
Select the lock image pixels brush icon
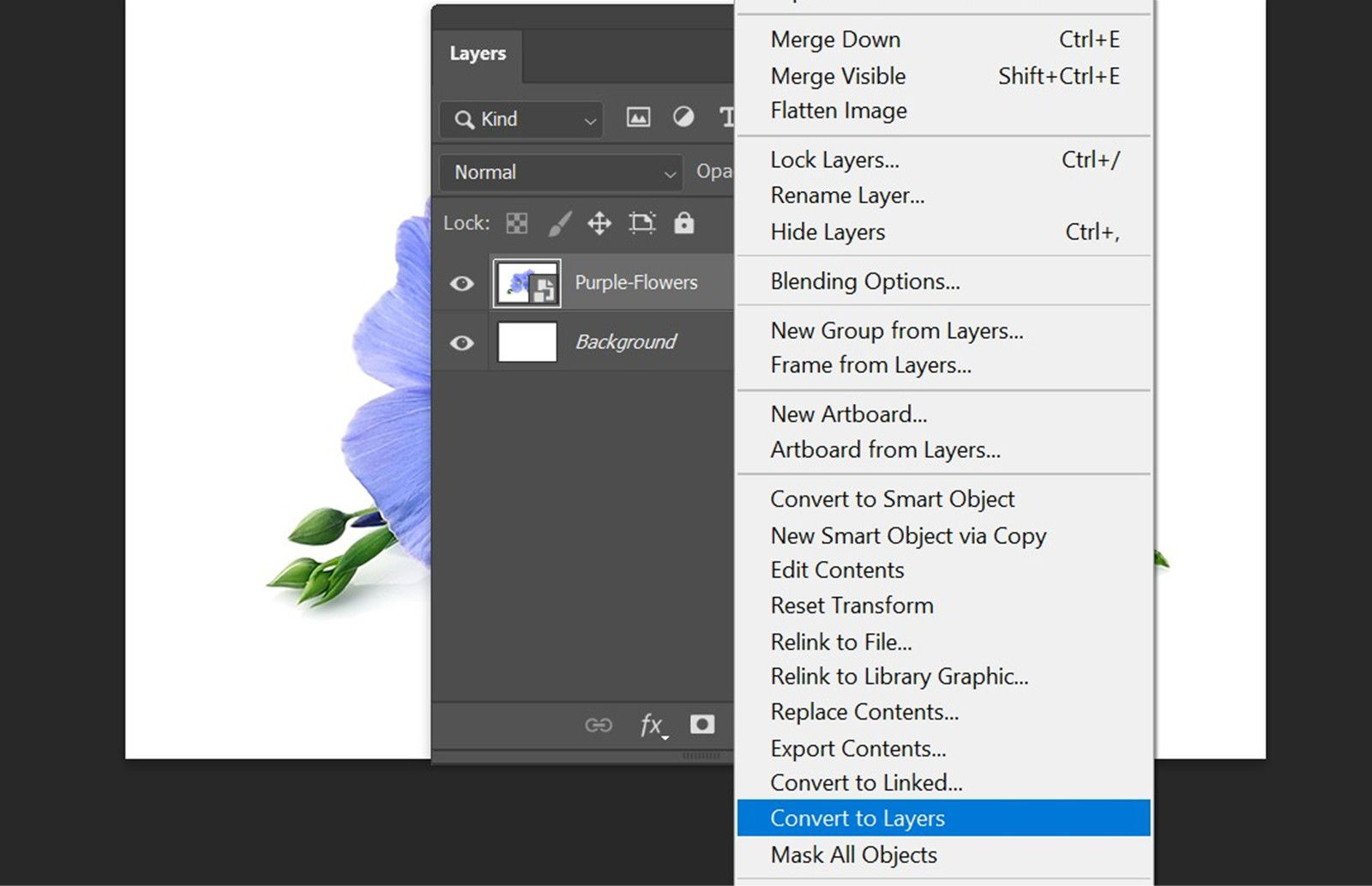click(x=559, y=223)
